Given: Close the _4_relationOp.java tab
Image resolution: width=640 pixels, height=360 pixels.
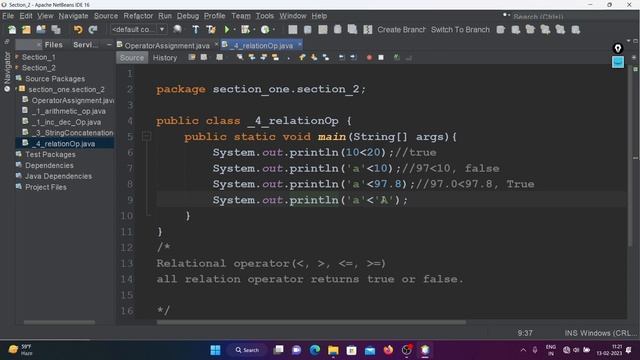Looking at the screenshot, I should (x=300, y=44).
